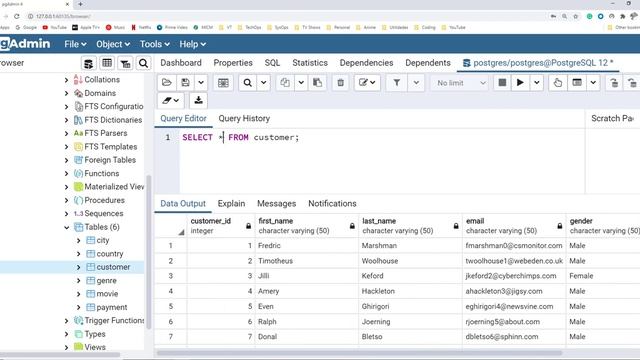
Task: Open the Explain options dropdown arrow
Action: (593, 83)
